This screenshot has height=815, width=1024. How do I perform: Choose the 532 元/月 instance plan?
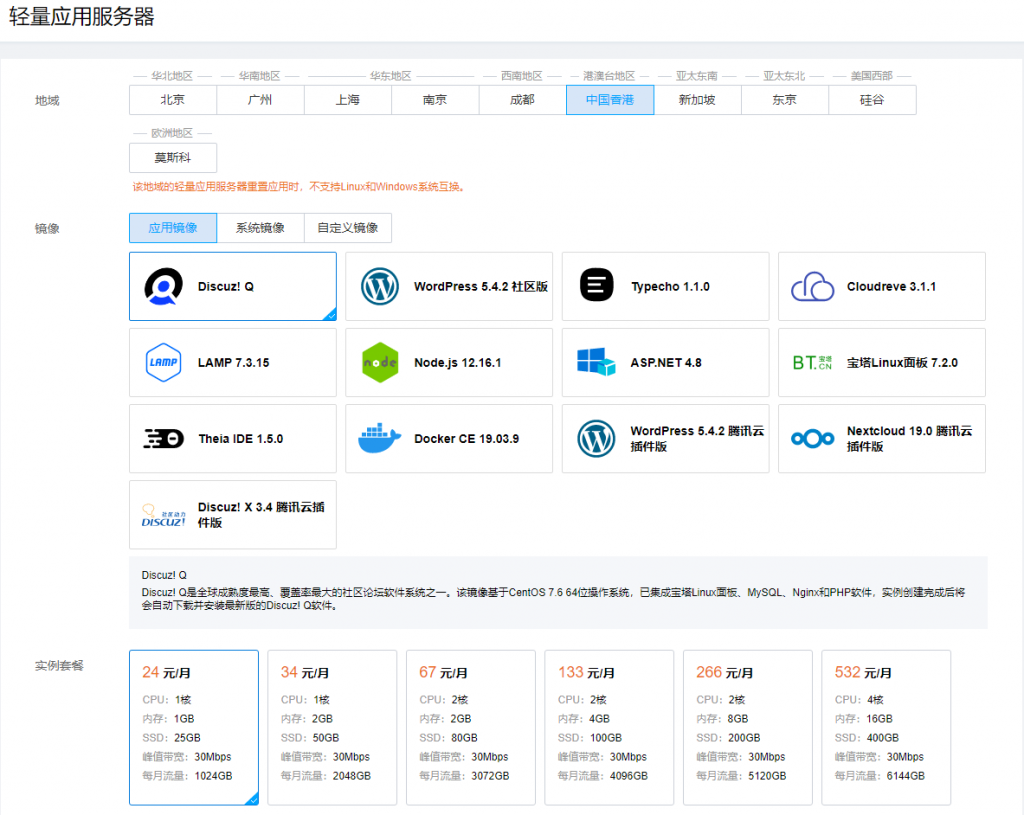tap(885, 727)
